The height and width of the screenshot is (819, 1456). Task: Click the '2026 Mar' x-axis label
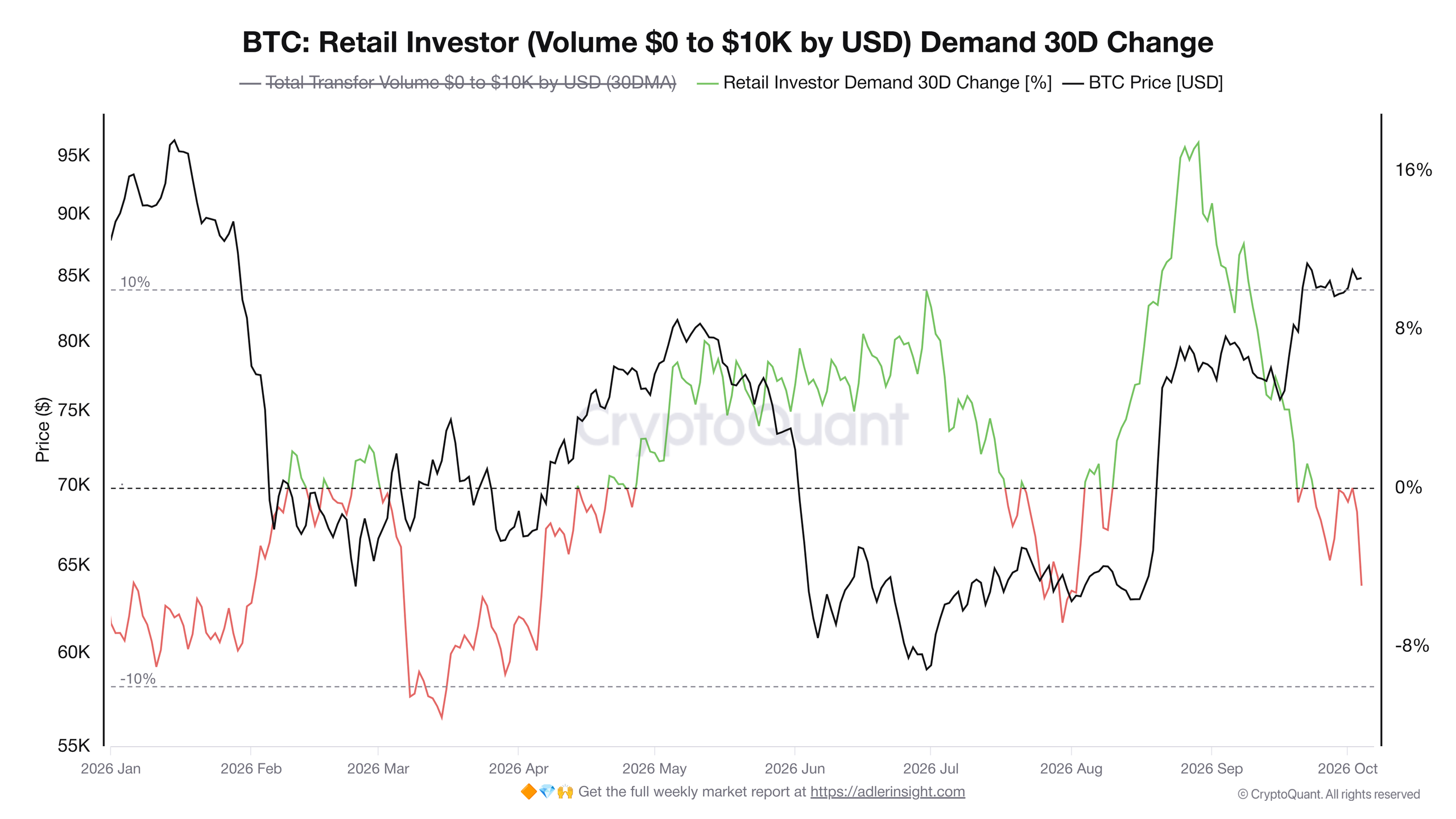click(x=378, y=768)
